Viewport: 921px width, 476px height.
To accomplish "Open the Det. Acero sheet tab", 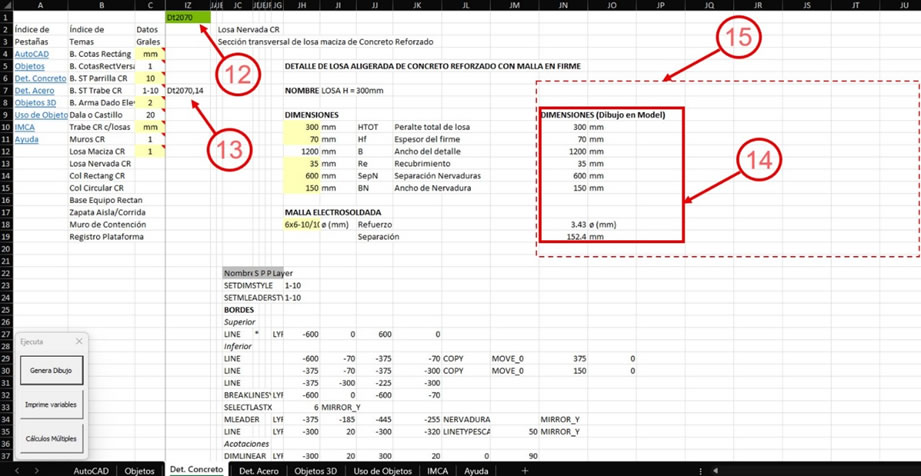I will point(258,470).
